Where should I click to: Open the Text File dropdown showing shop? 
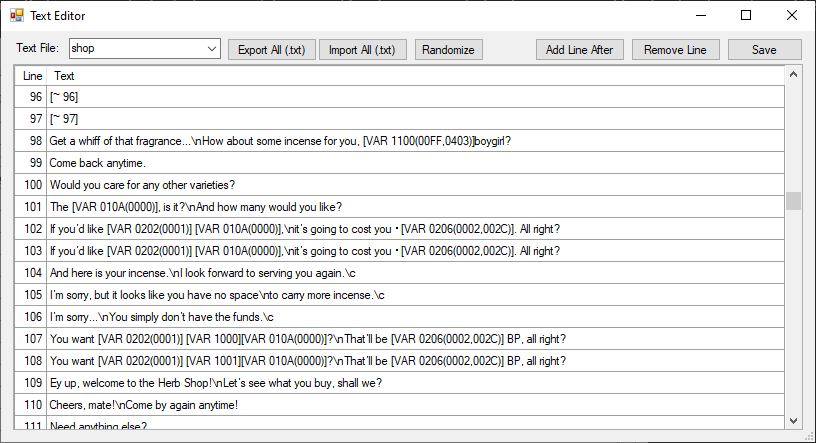[x=145, y=49]
